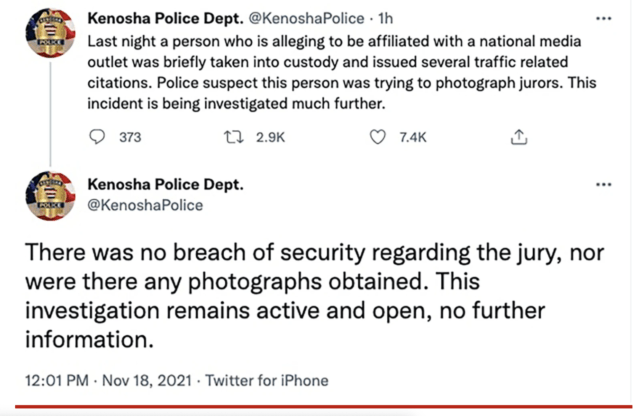640x416 pixels.
Task: Like the first tweet via the heart icon
Action: (x=378, y=137)
